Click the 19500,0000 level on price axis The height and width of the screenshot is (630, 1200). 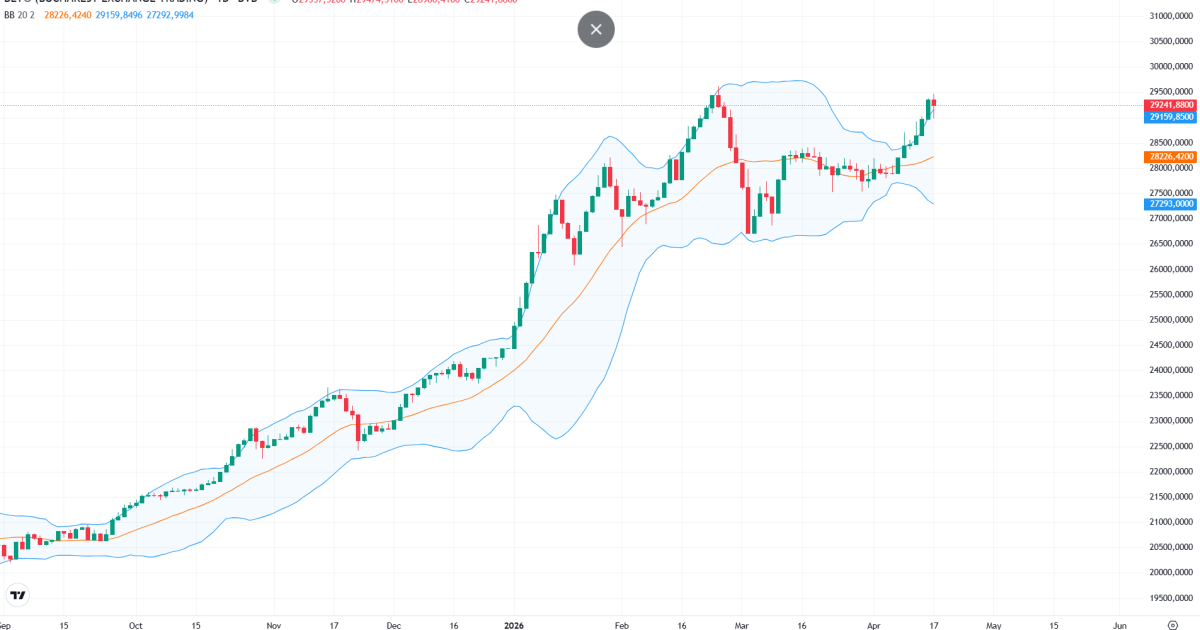1171,598
